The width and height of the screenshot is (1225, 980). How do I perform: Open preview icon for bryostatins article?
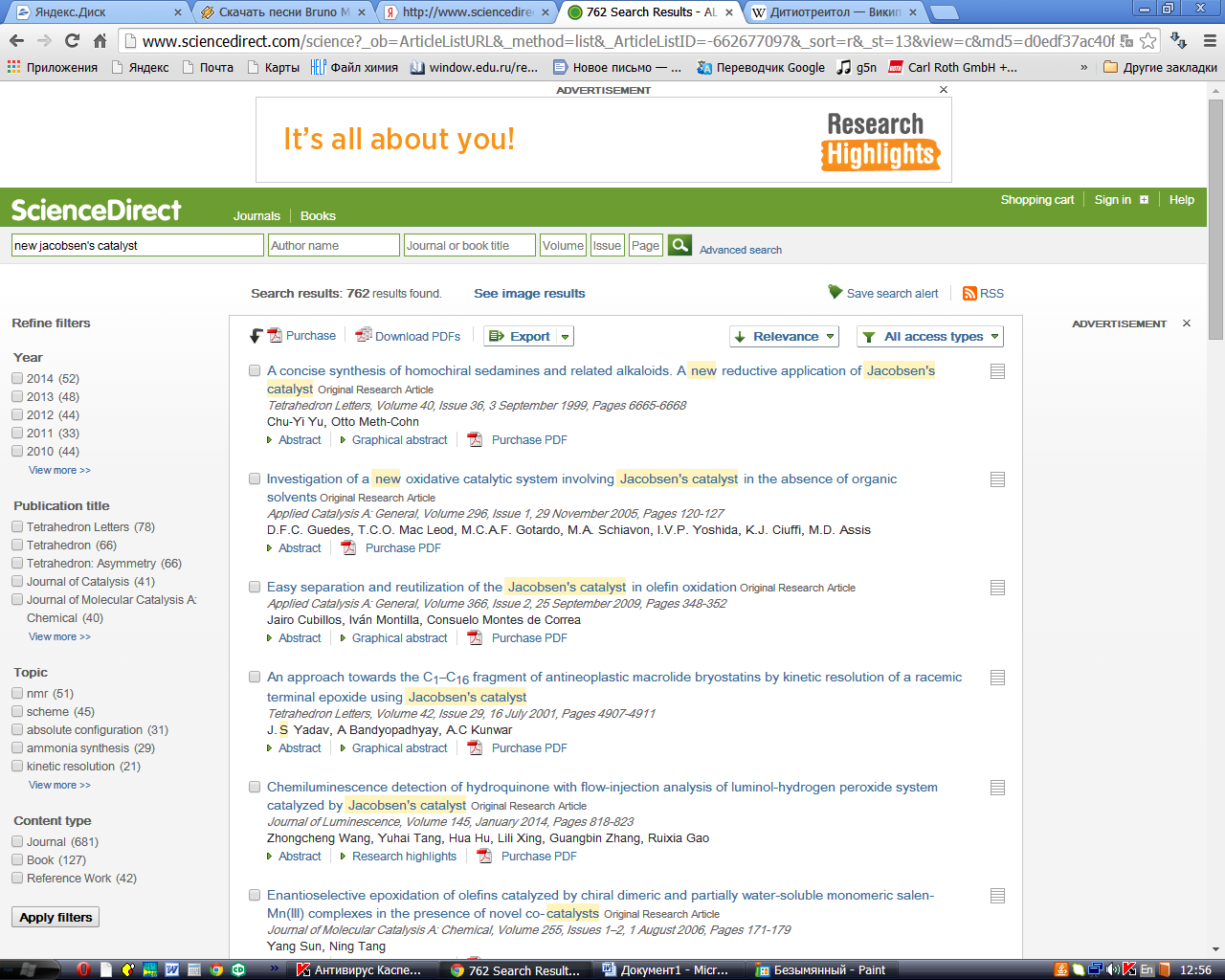997,678
